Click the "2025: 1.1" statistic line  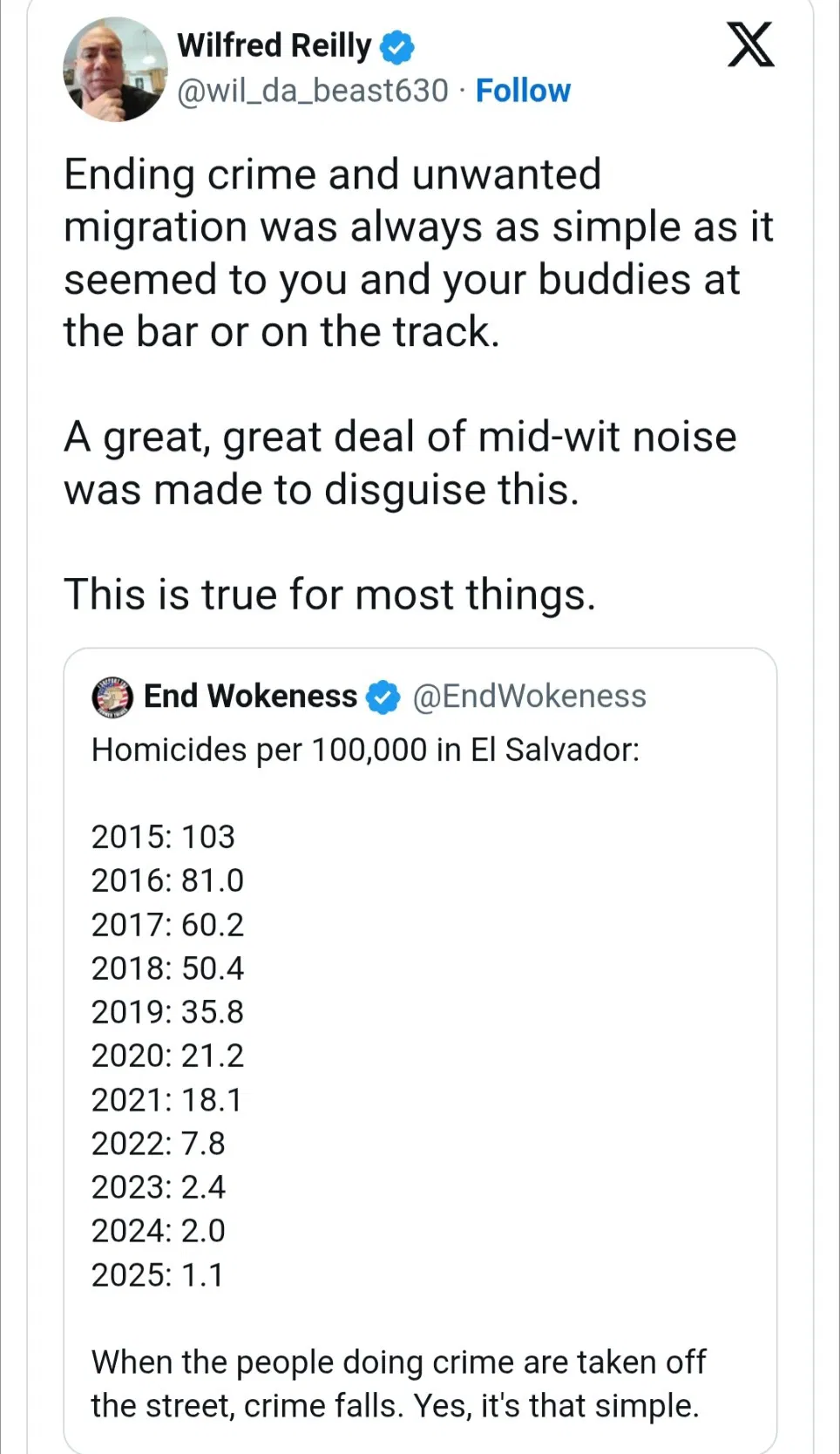point(158,1275)
